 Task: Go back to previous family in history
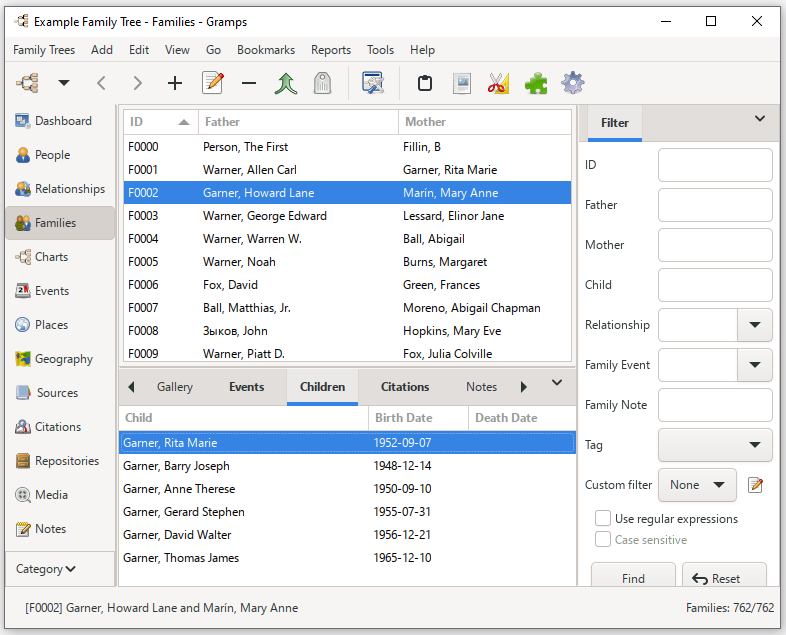(x=101, y=83)
